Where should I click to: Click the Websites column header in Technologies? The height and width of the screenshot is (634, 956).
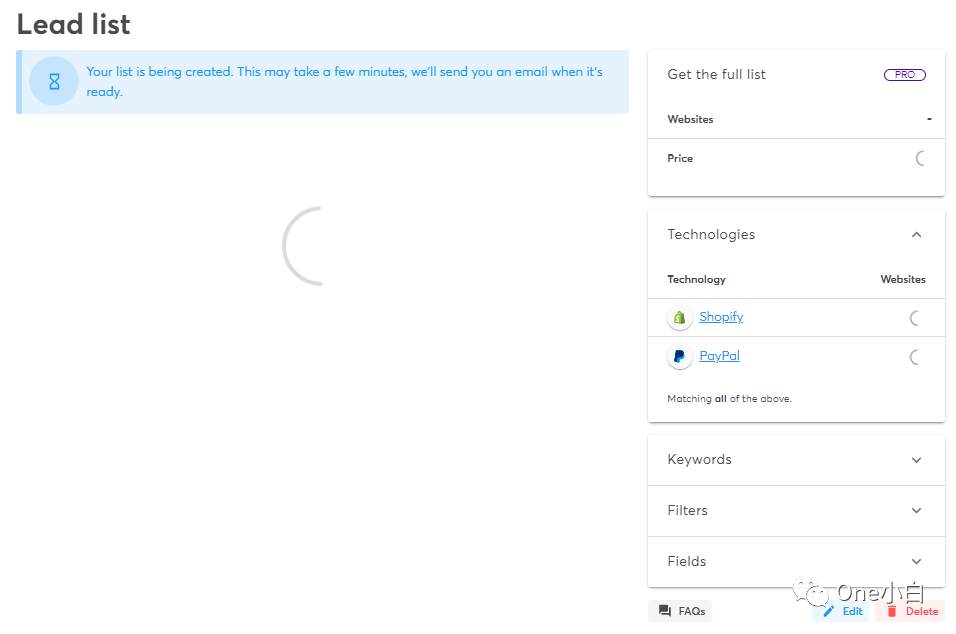(902, 280)
